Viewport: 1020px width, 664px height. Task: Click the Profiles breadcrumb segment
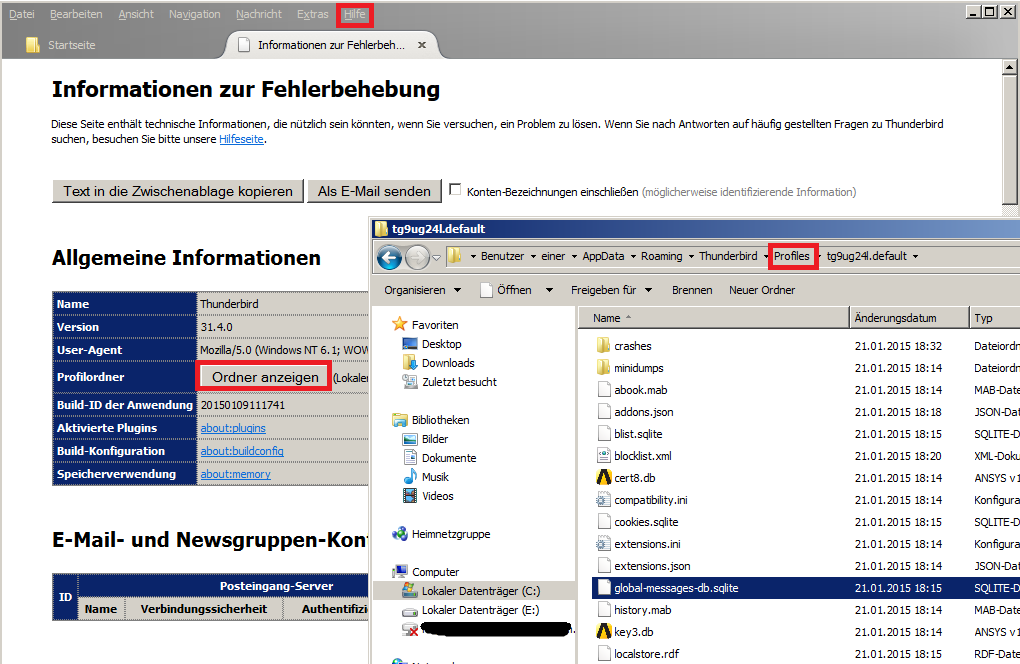(x=792, y=256)
